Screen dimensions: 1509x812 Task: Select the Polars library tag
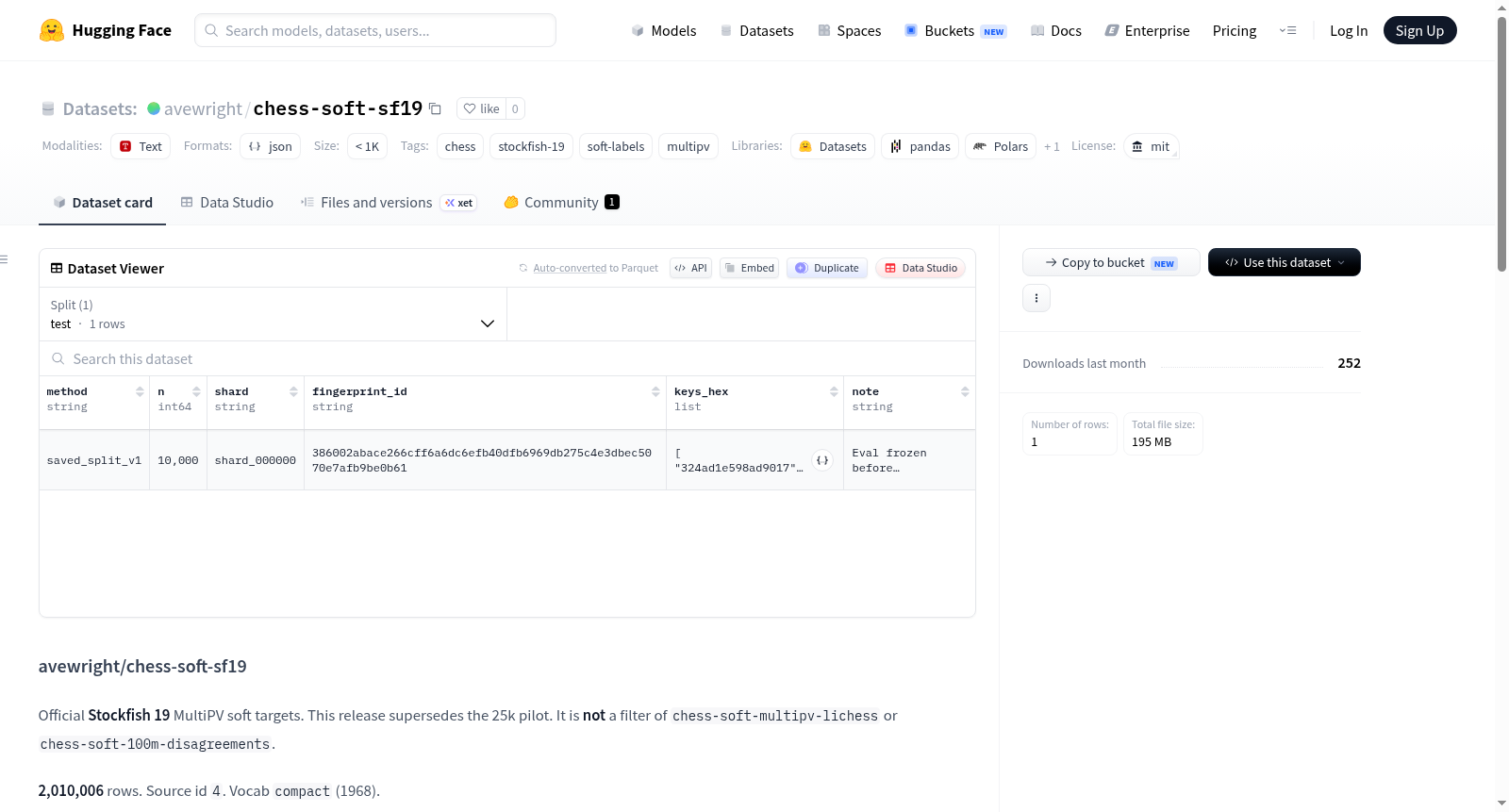[x=1001, y=146]
